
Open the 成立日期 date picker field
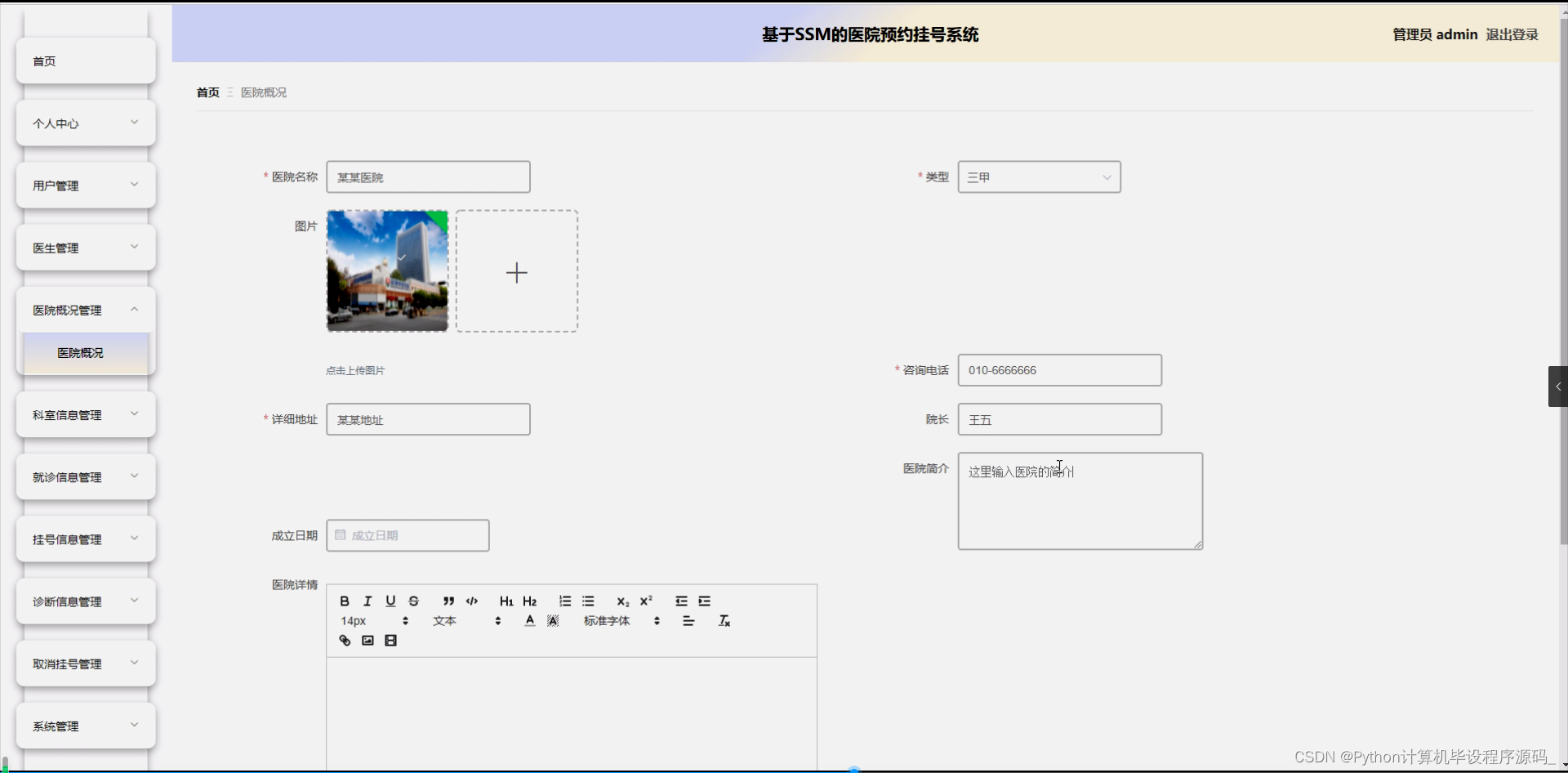pos(407,535)
